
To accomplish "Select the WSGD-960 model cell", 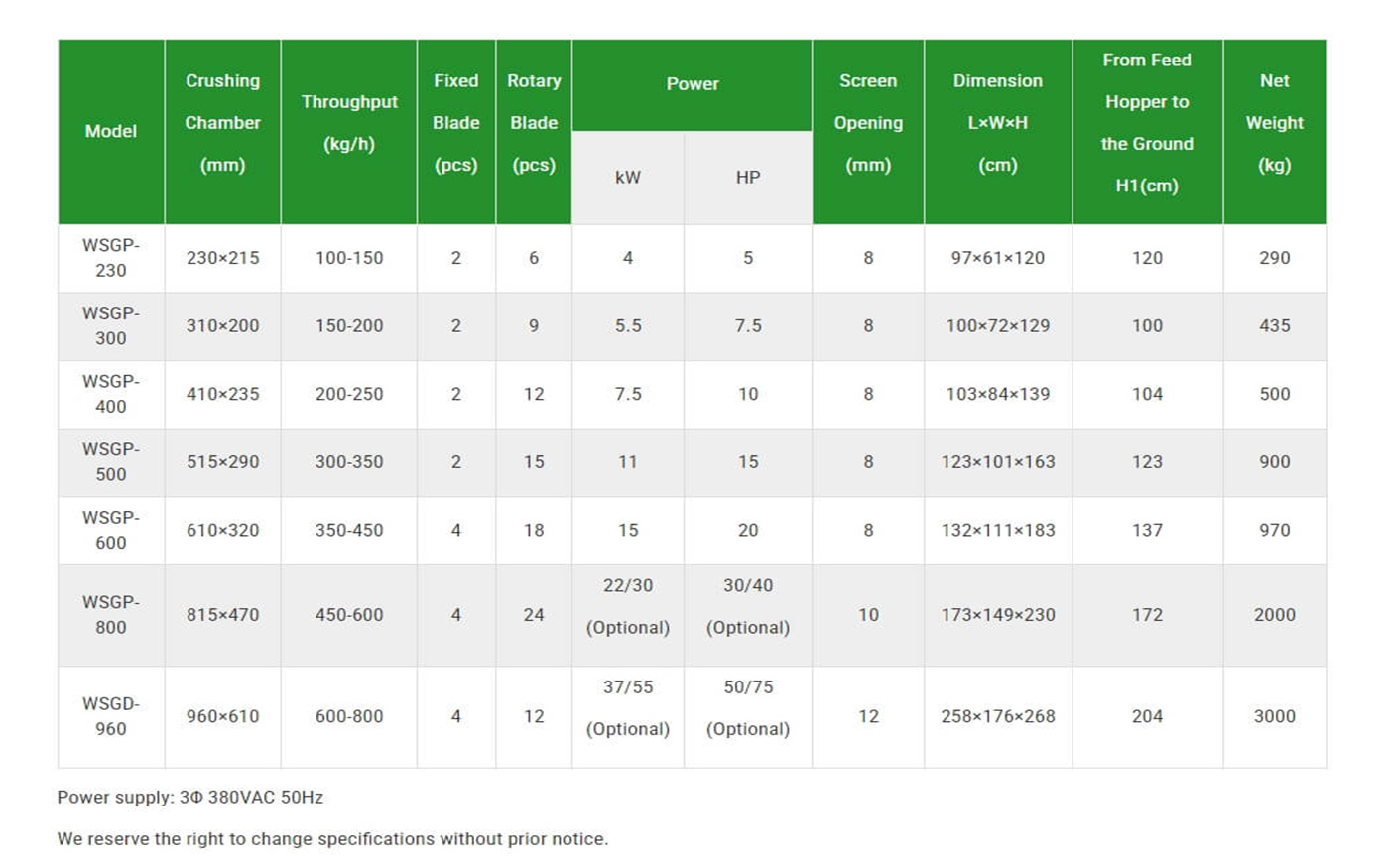I will [x=111, y=717].
